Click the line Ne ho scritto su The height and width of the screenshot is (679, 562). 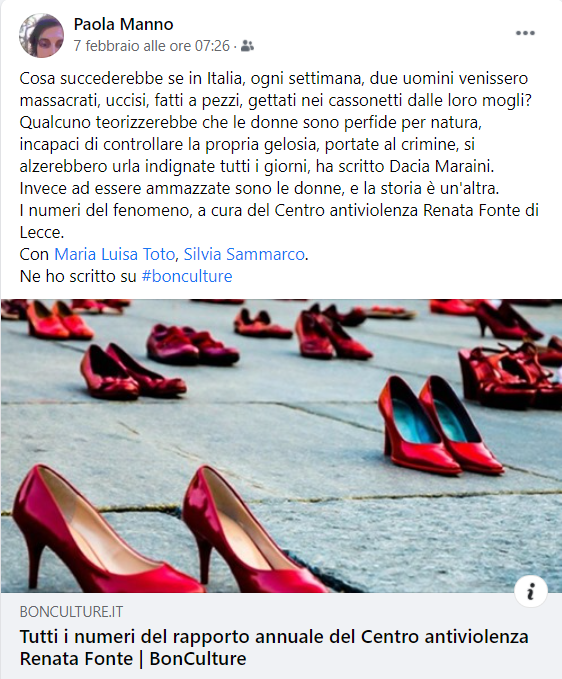(x=78, y=276)
